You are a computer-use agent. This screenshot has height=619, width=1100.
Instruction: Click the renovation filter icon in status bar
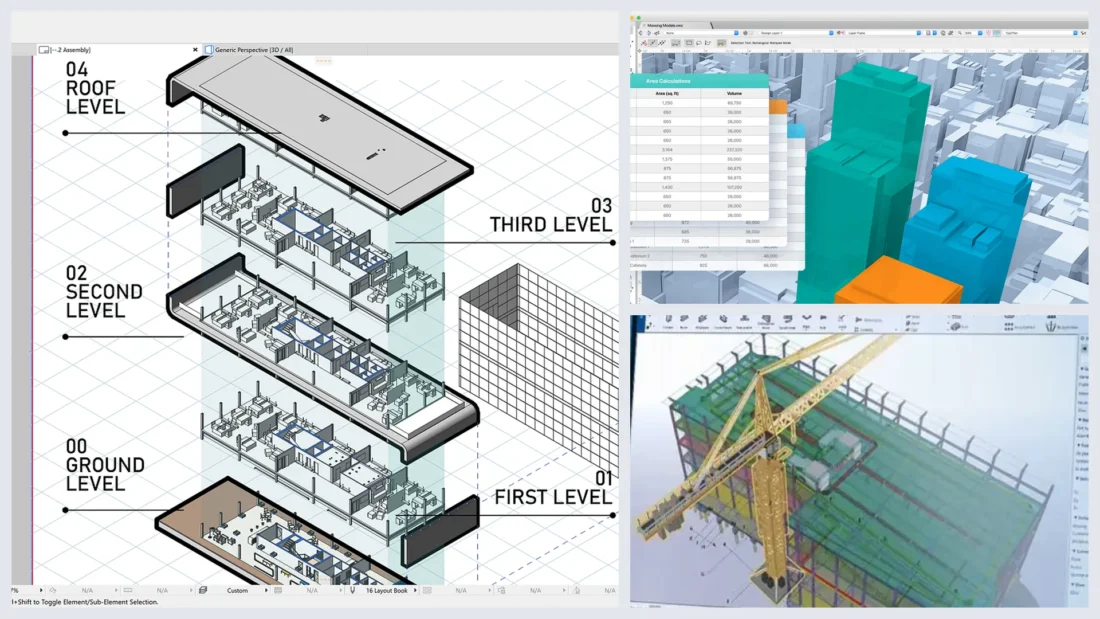point(501,590)
